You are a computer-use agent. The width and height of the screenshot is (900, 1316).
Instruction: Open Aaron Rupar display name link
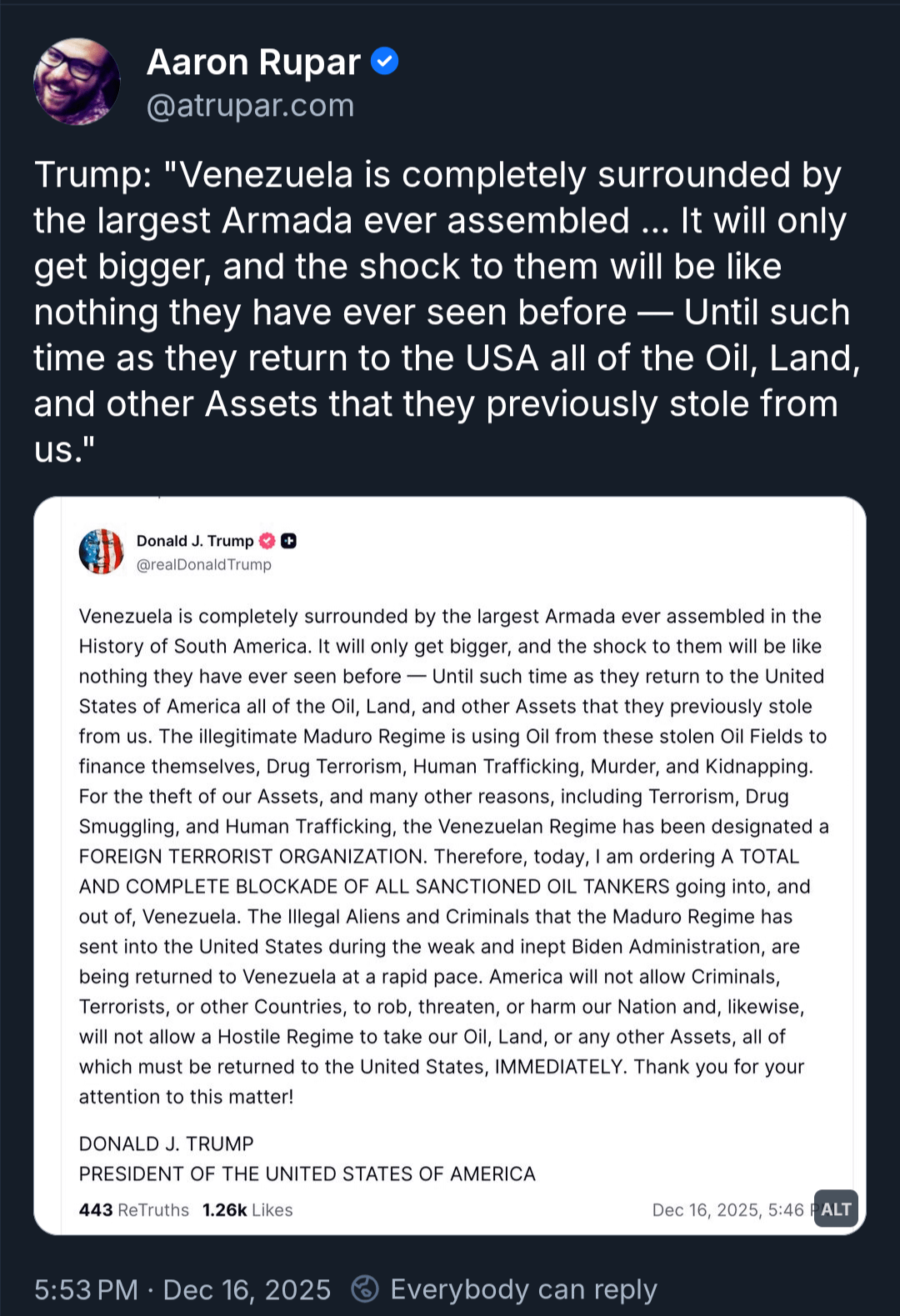[x=253, y=63]
